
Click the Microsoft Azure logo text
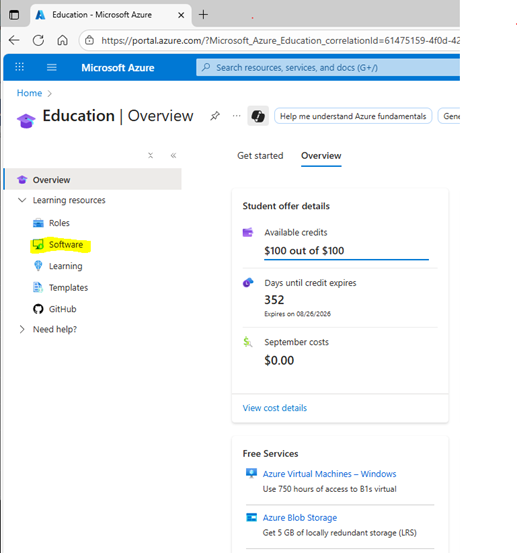tap(118, 68)
